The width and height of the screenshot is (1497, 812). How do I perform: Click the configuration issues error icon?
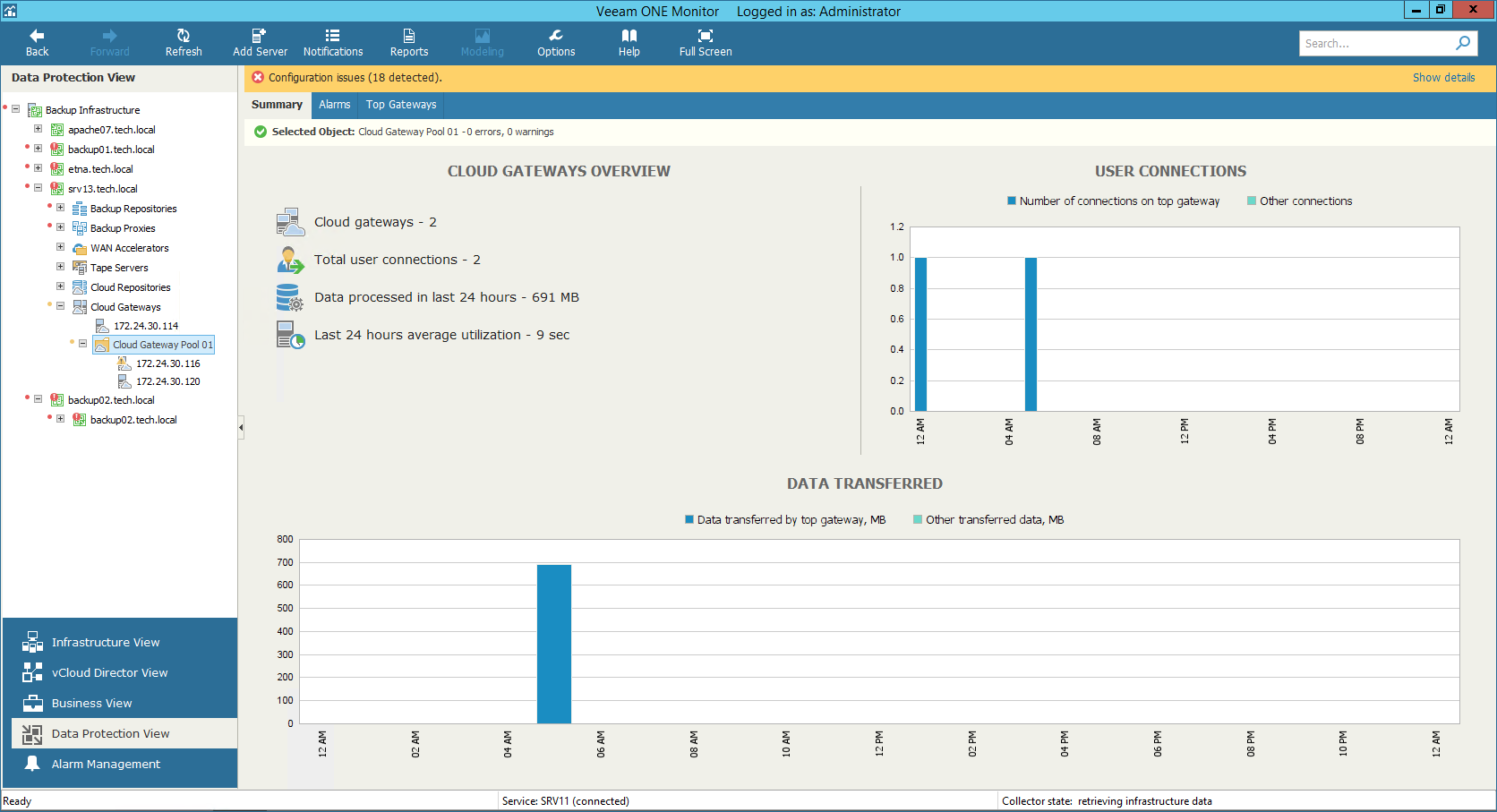[x=258, y=78]
